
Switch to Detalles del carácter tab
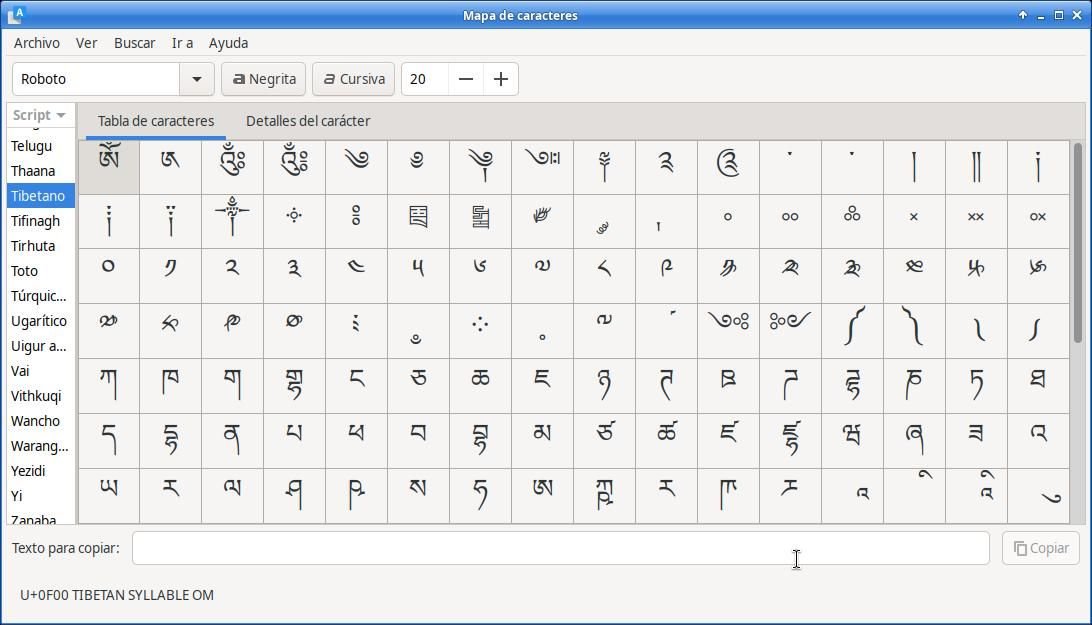(308, 121)
